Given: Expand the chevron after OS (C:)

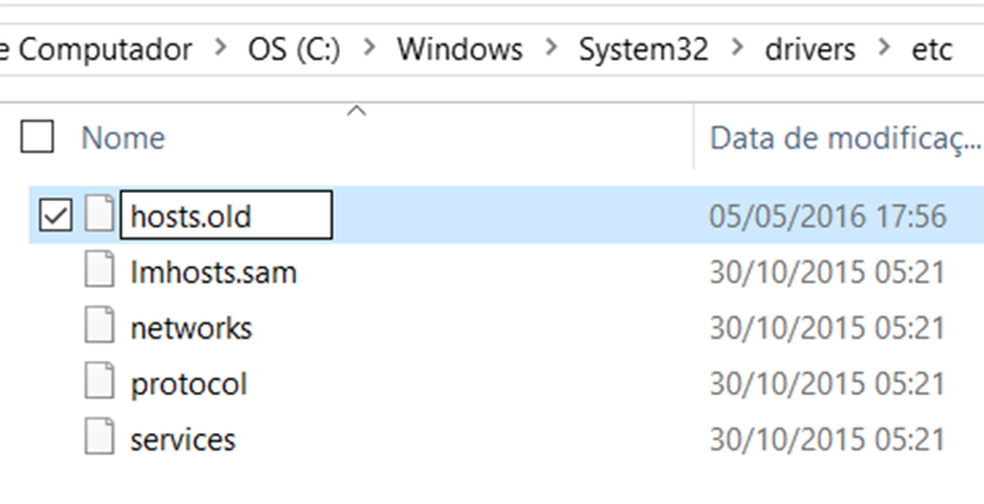Looking at the screenshot, I should click(x=371, y=49).
